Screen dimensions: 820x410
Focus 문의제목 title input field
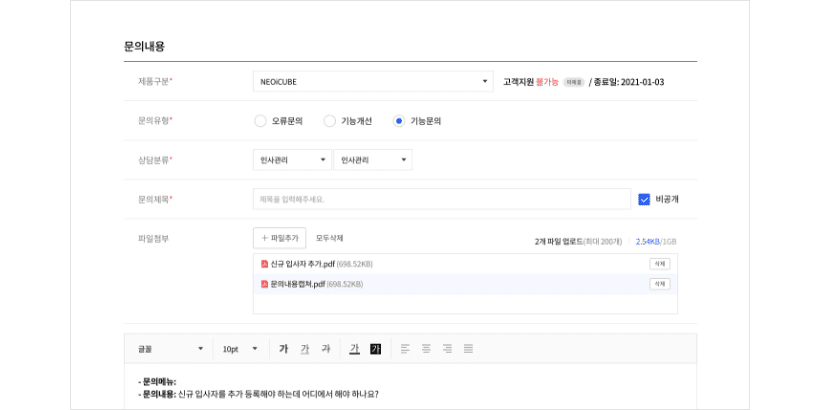coord(442,199)
